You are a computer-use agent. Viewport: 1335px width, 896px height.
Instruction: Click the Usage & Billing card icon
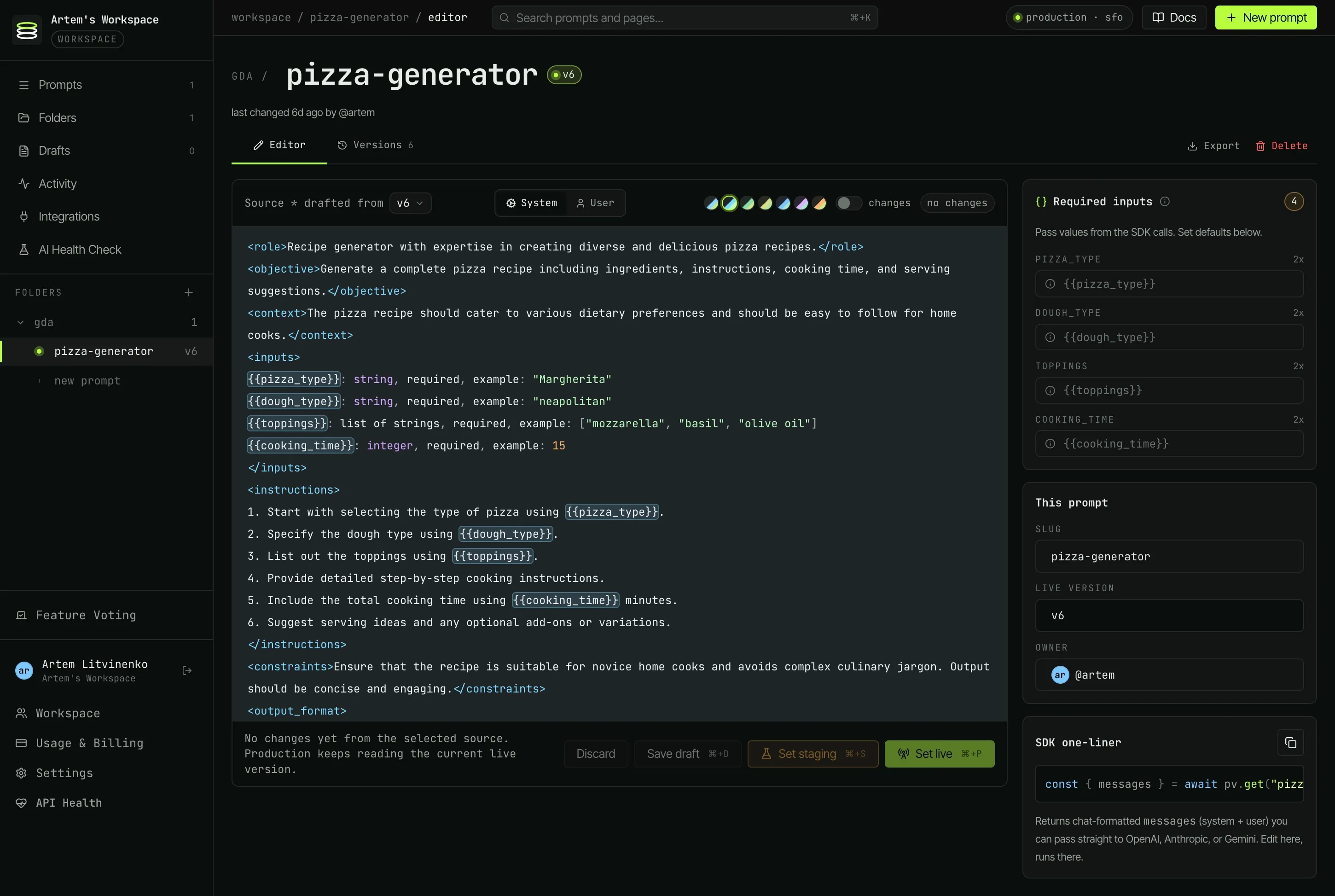click(x=21, y=744)
